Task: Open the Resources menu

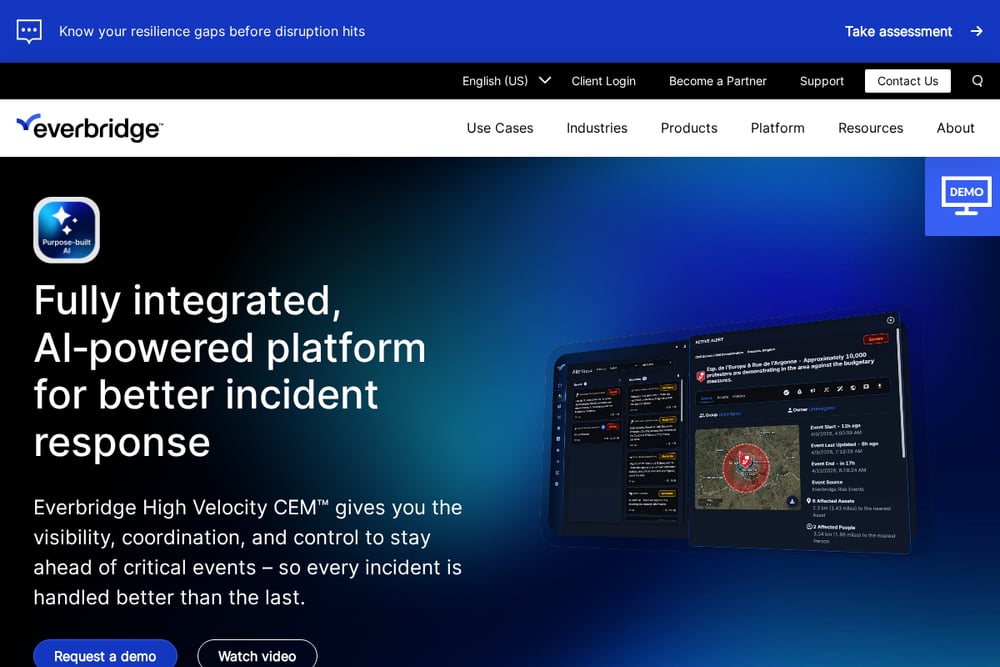Action: (x=871, y=128)
